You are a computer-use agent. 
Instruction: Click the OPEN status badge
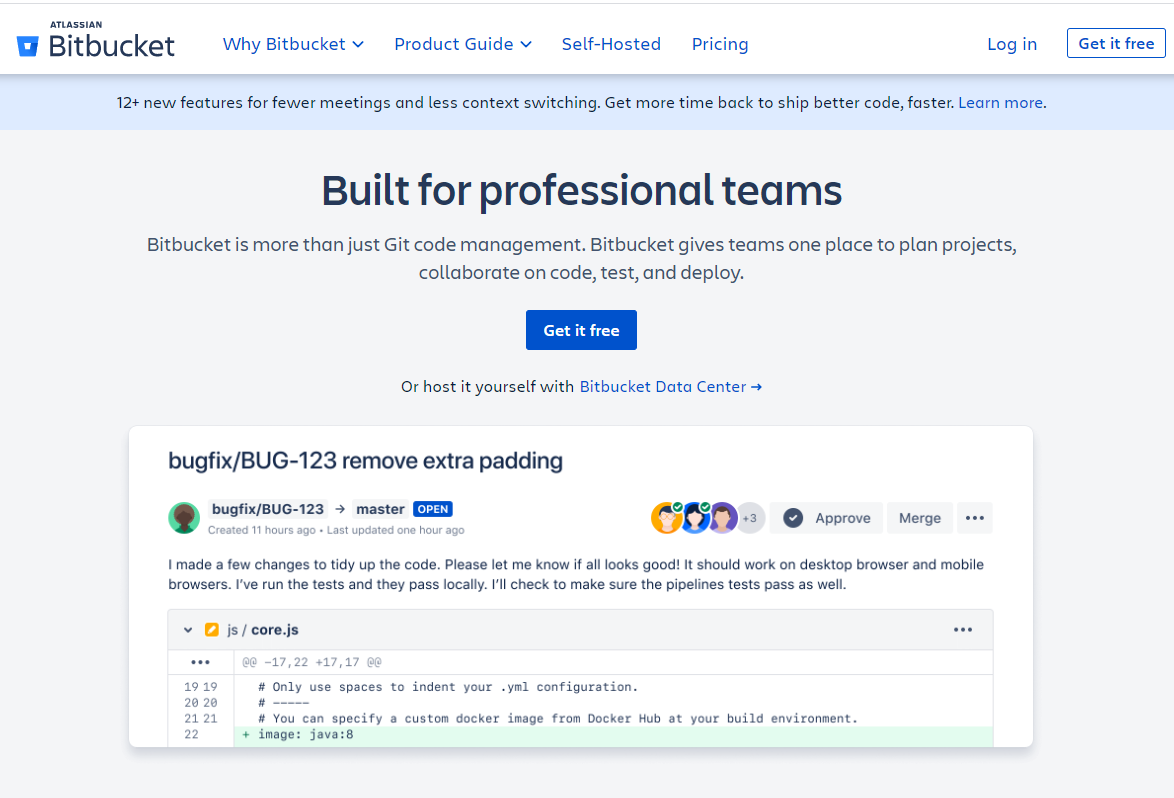[x=433, y=509]
